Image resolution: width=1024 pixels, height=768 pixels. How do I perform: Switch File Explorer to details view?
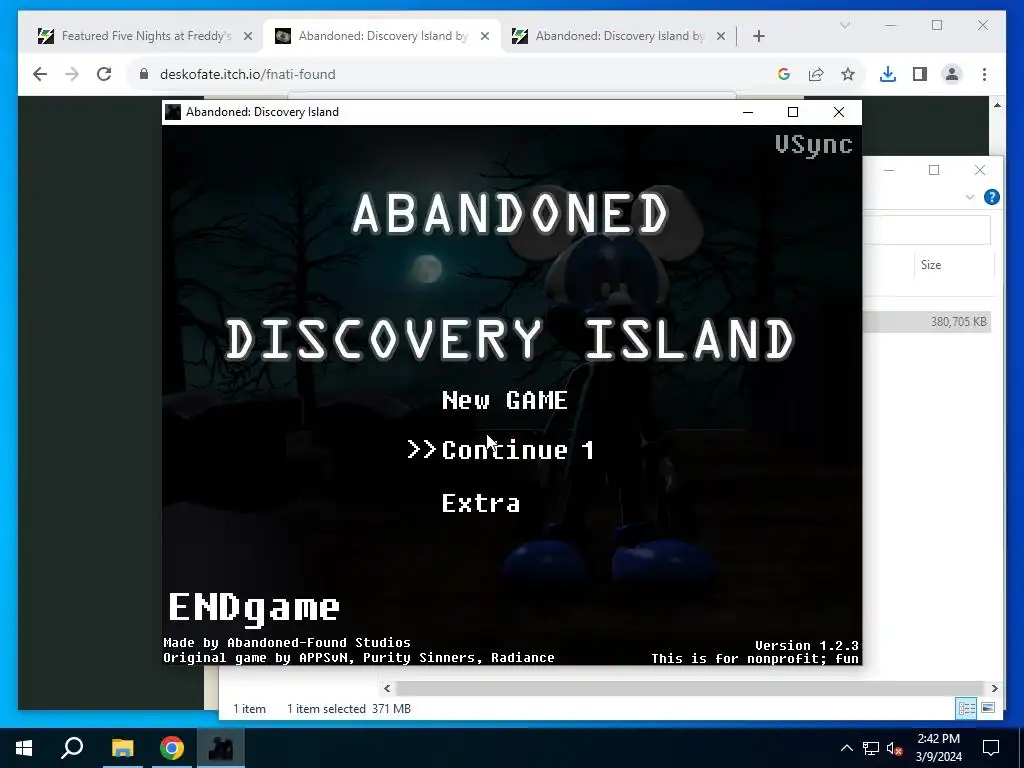coord(967,708)
